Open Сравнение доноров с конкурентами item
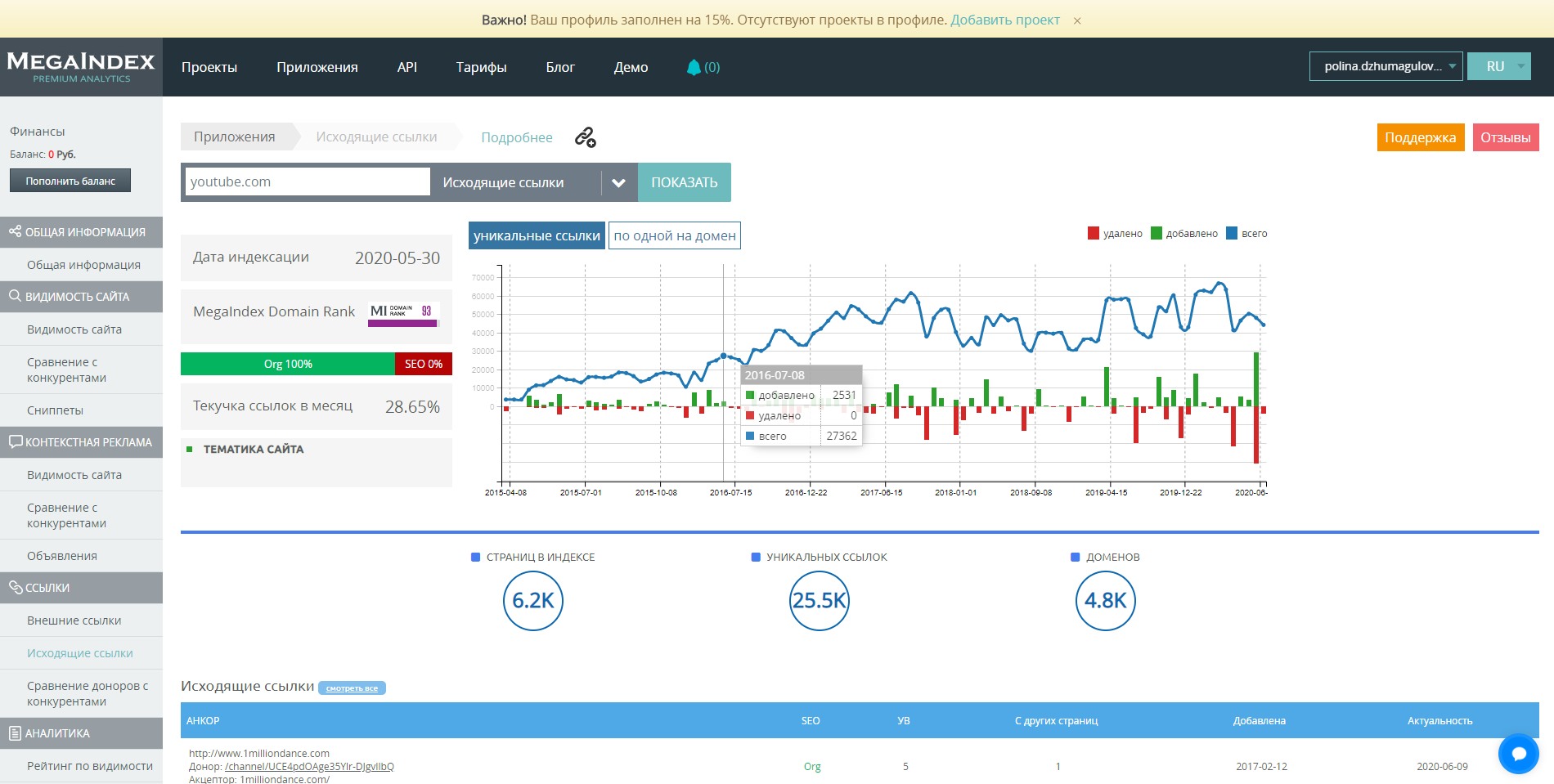 coord(88,693)
